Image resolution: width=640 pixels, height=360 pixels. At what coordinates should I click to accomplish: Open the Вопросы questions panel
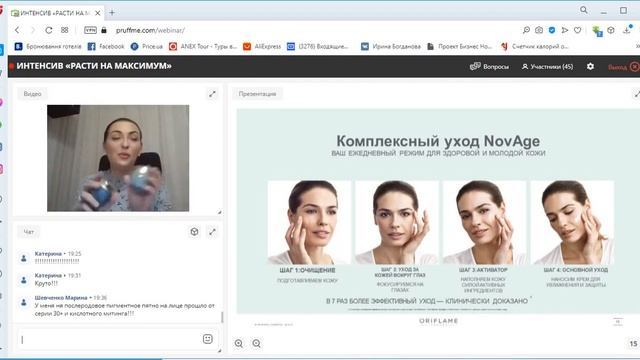click(489, 67)
